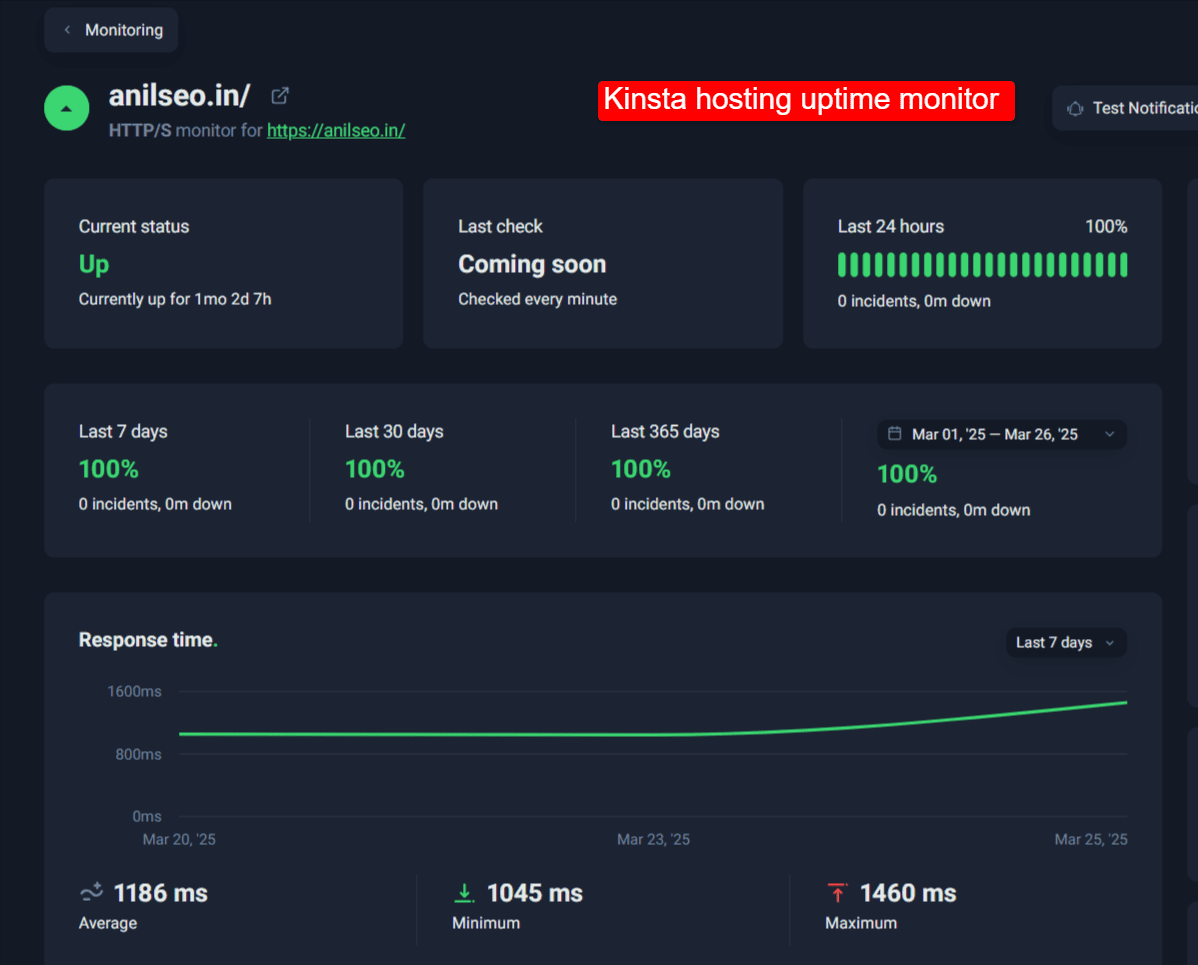
Task: Go back to the Monitoring page
Action: coord(111,31)
